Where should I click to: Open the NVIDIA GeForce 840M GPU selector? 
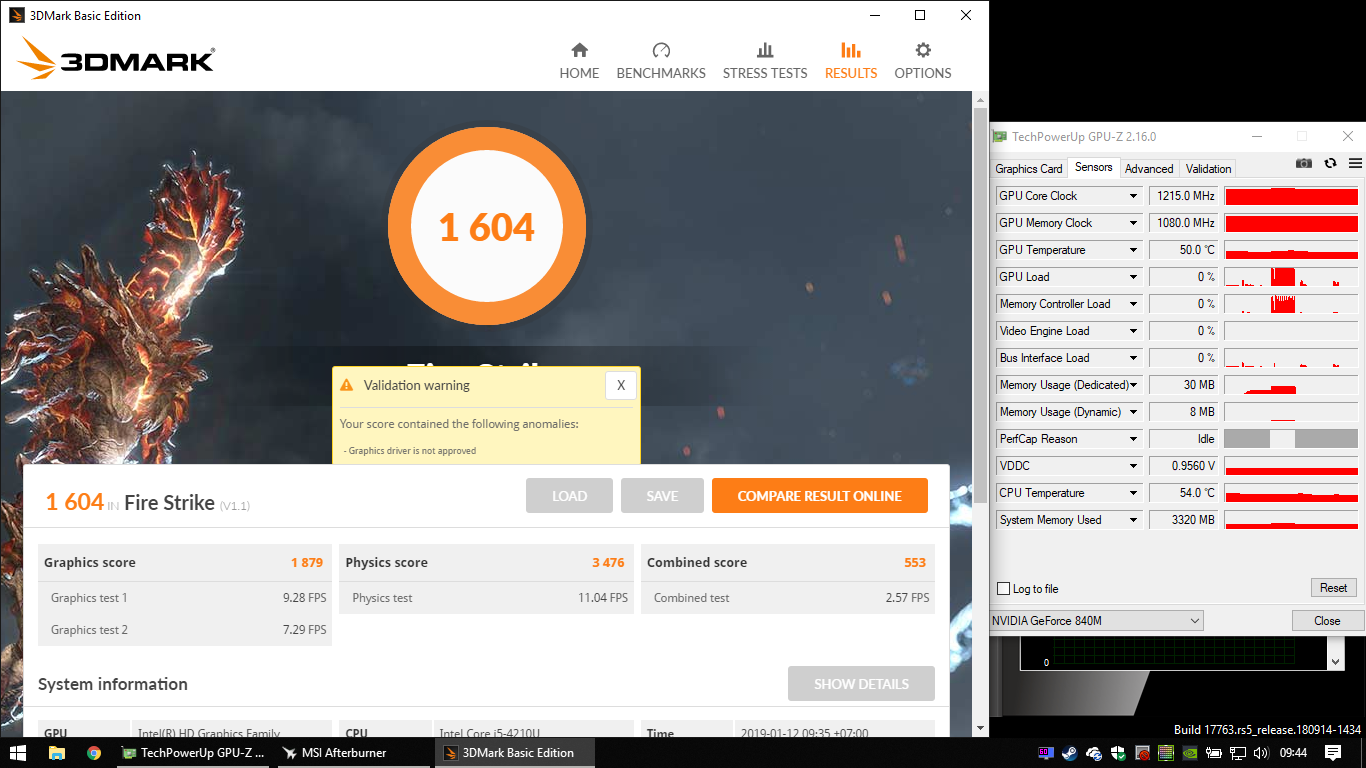tap(1096, 621)
